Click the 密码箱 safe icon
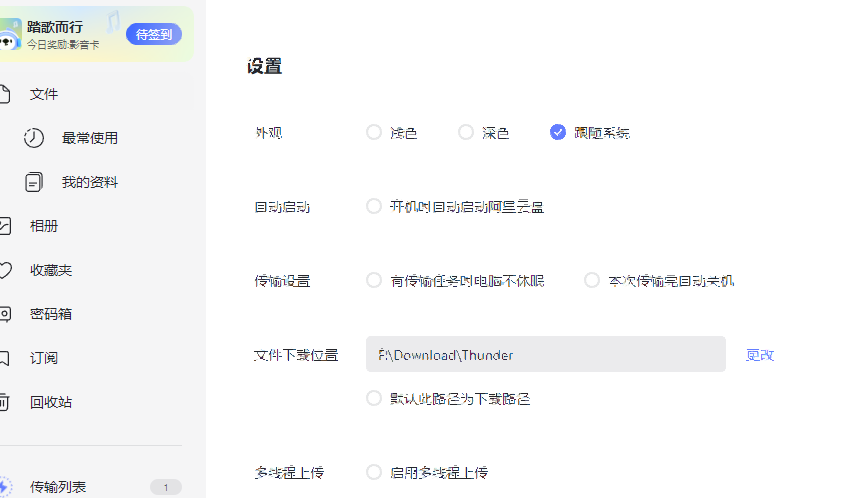857x498 pixels. click(x=5, y=314)
